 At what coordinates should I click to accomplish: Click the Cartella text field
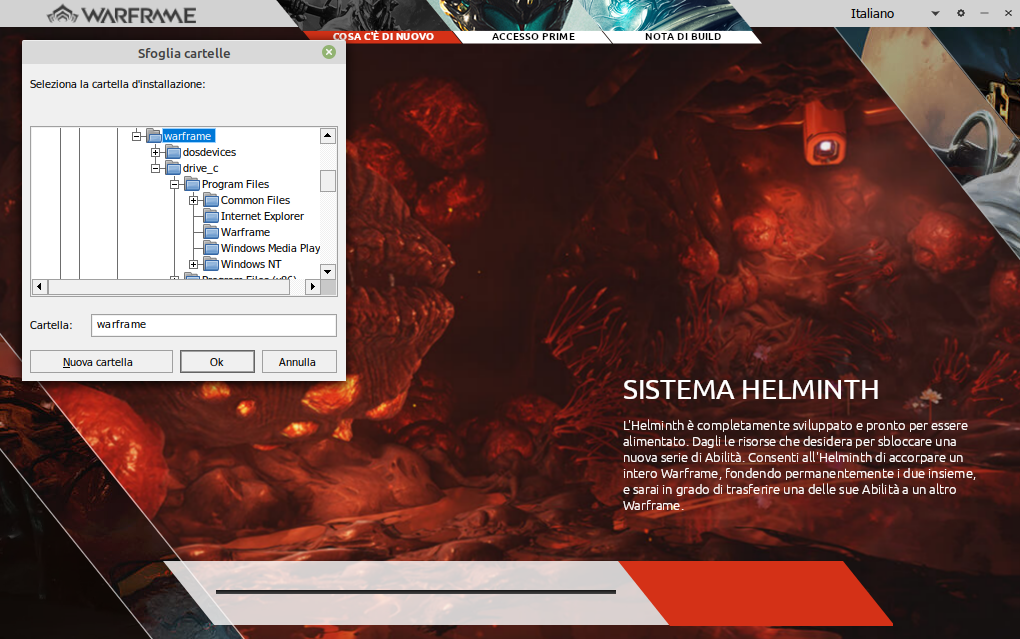click(214, 325)
